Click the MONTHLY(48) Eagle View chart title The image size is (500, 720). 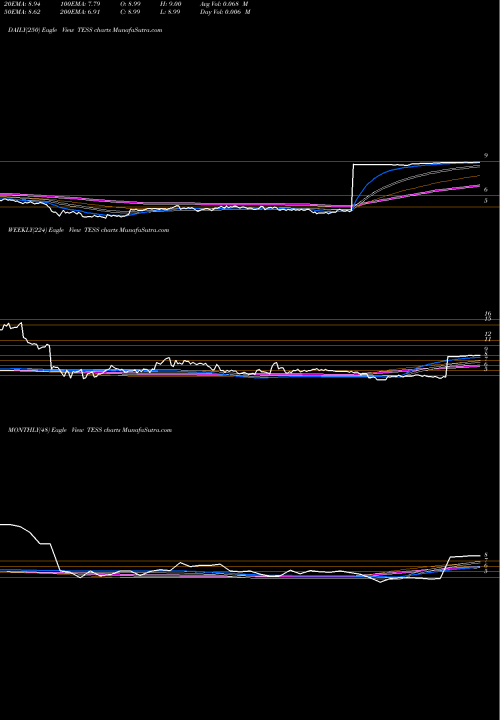click(90, 430)
